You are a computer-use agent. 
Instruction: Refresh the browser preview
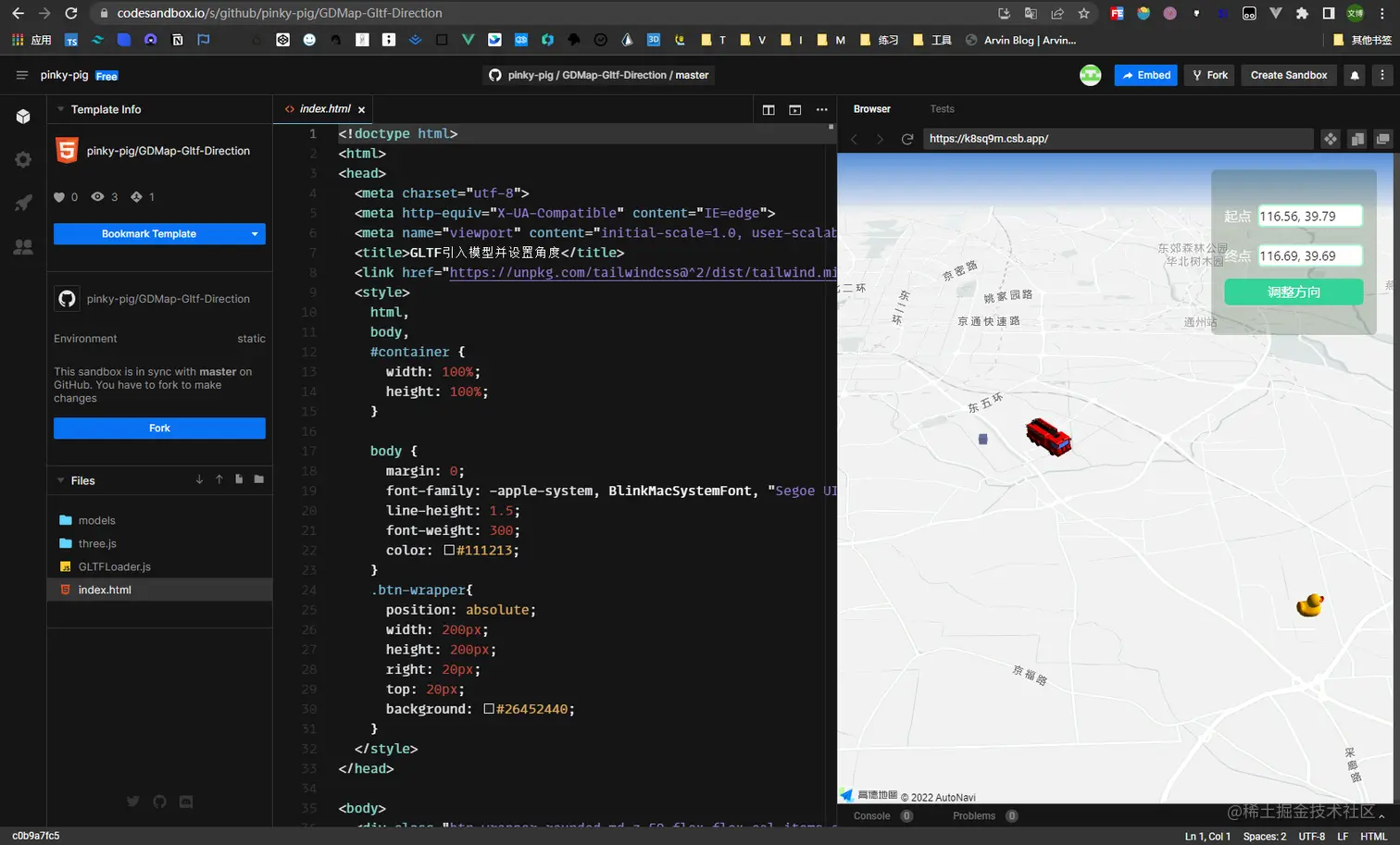click(x=907, y=139)
